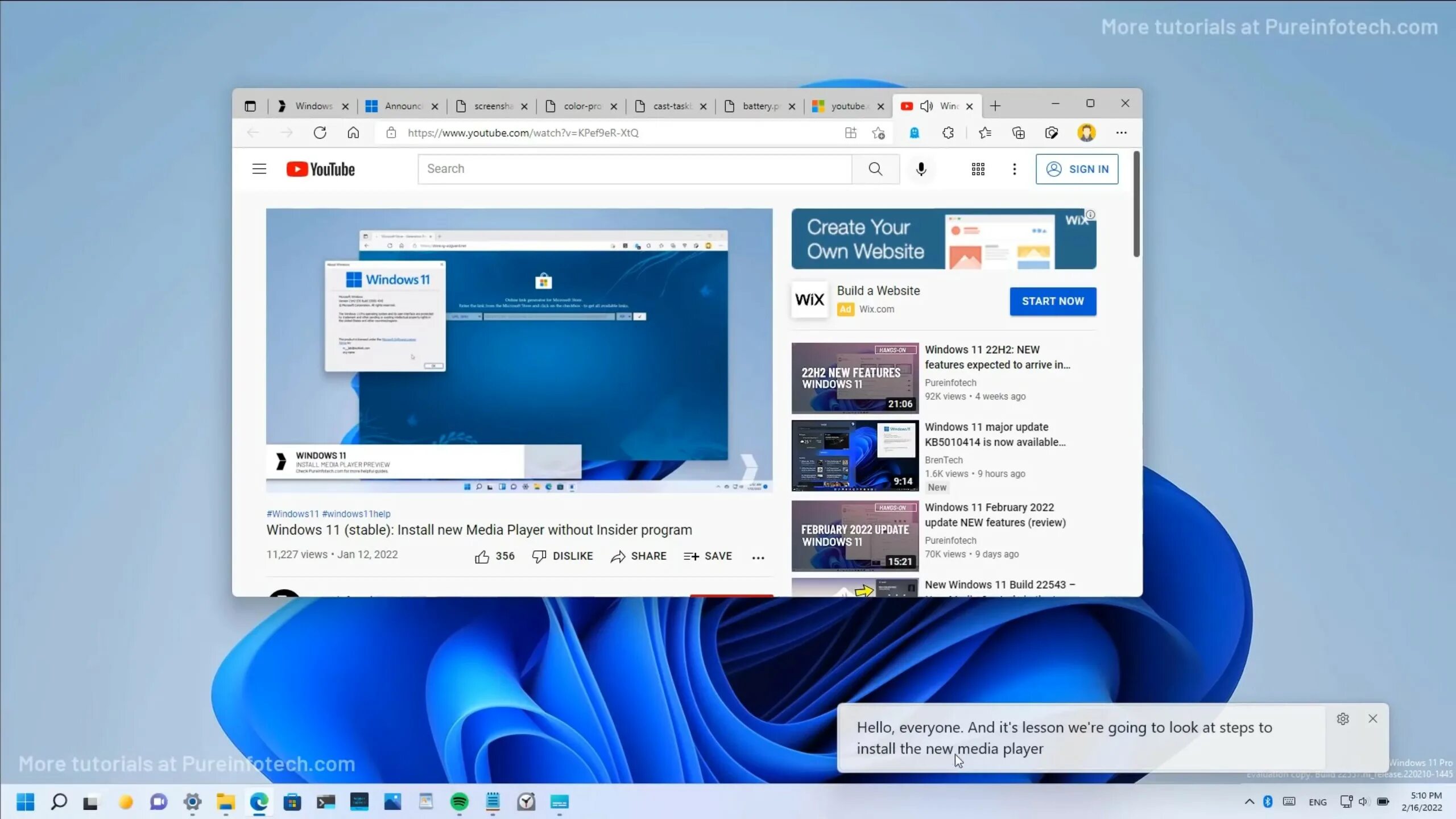The image size is (1456, 819).
Task: Click the YouTube voice search microphone icon
Action: tap(921, 169)
